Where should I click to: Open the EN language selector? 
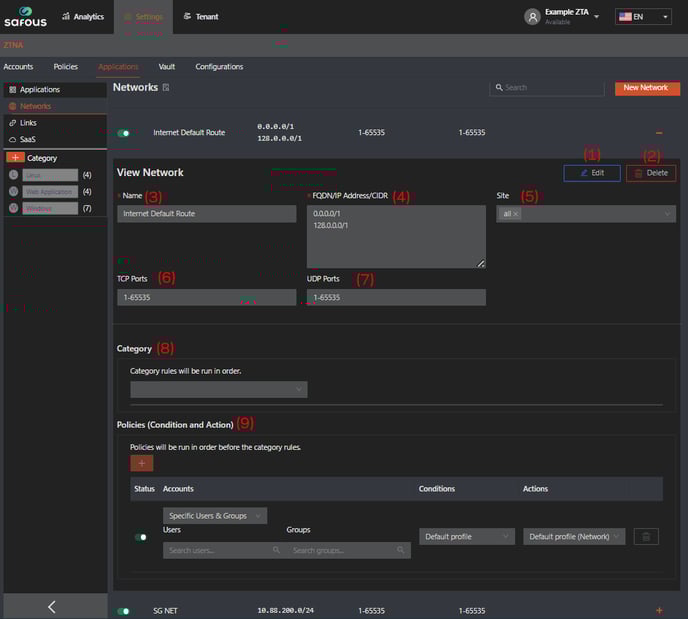pos(643,17)
